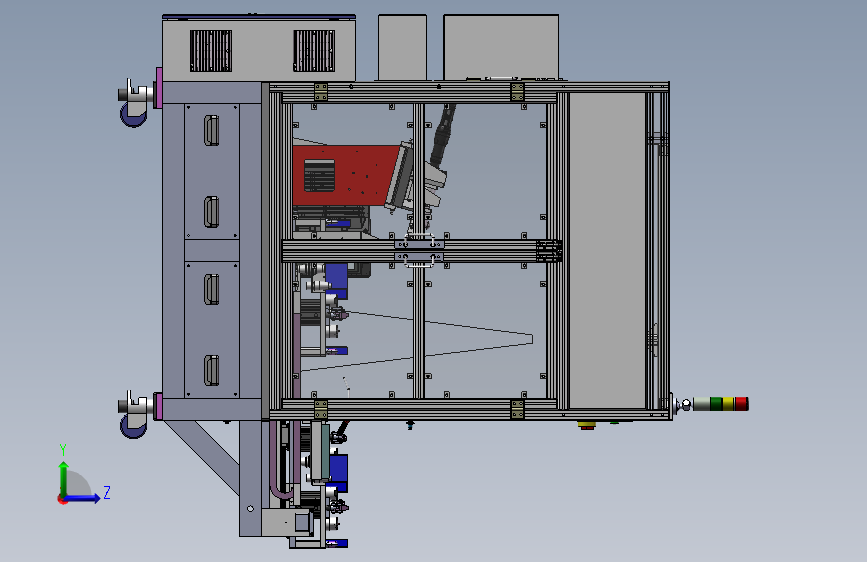This screenshot has height=562, width=867.
Task: Click the blue Z axis arrow of triad
Action: [84, 498]
